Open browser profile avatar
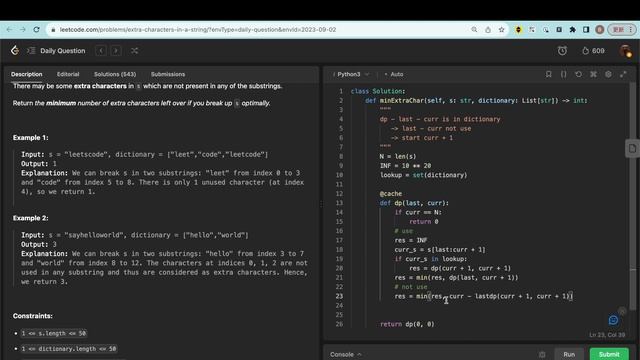Image resolution: width=640 pixels, height=360 pixels. point(600,29)
